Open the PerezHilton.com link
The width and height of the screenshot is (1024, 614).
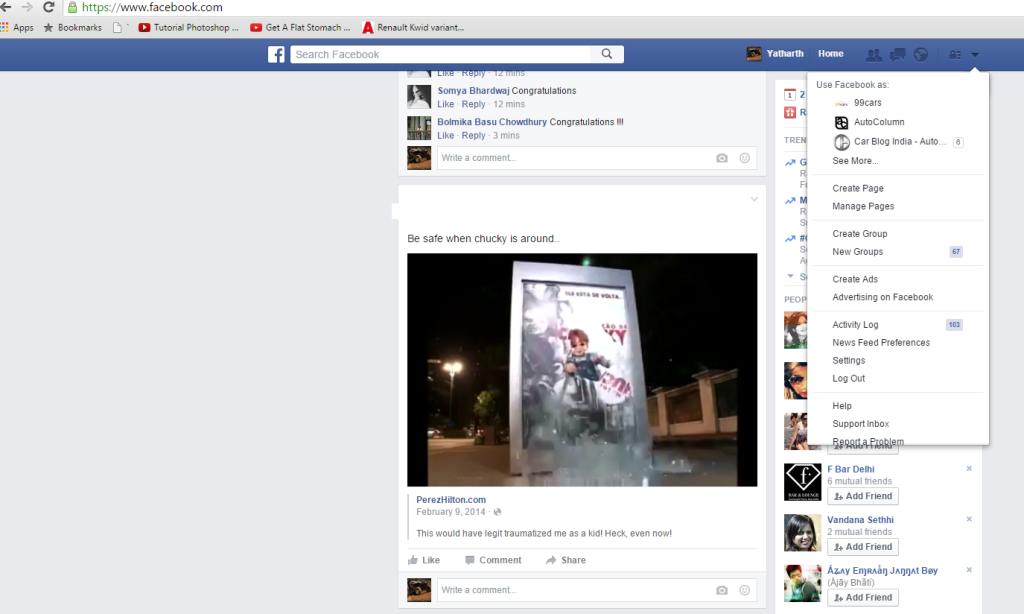click(451, 499)
